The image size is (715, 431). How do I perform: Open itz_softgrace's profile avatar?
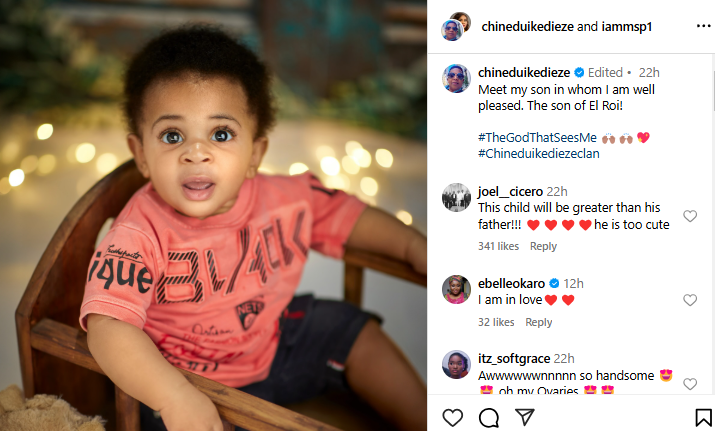tap(456, 364)
